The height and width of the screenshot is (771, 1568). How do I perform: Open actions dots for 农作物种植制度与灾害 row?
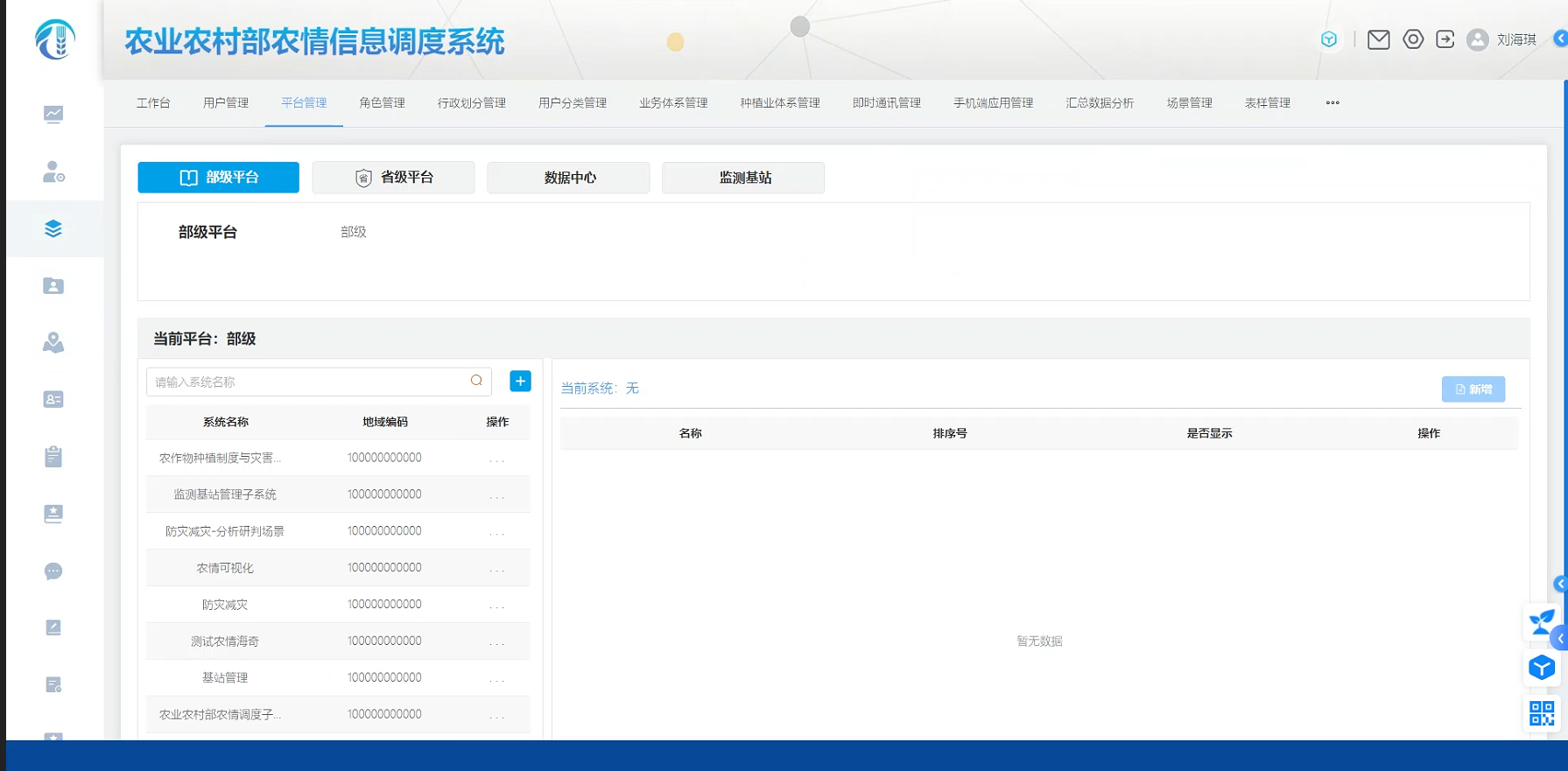click(x=497, y=459)
